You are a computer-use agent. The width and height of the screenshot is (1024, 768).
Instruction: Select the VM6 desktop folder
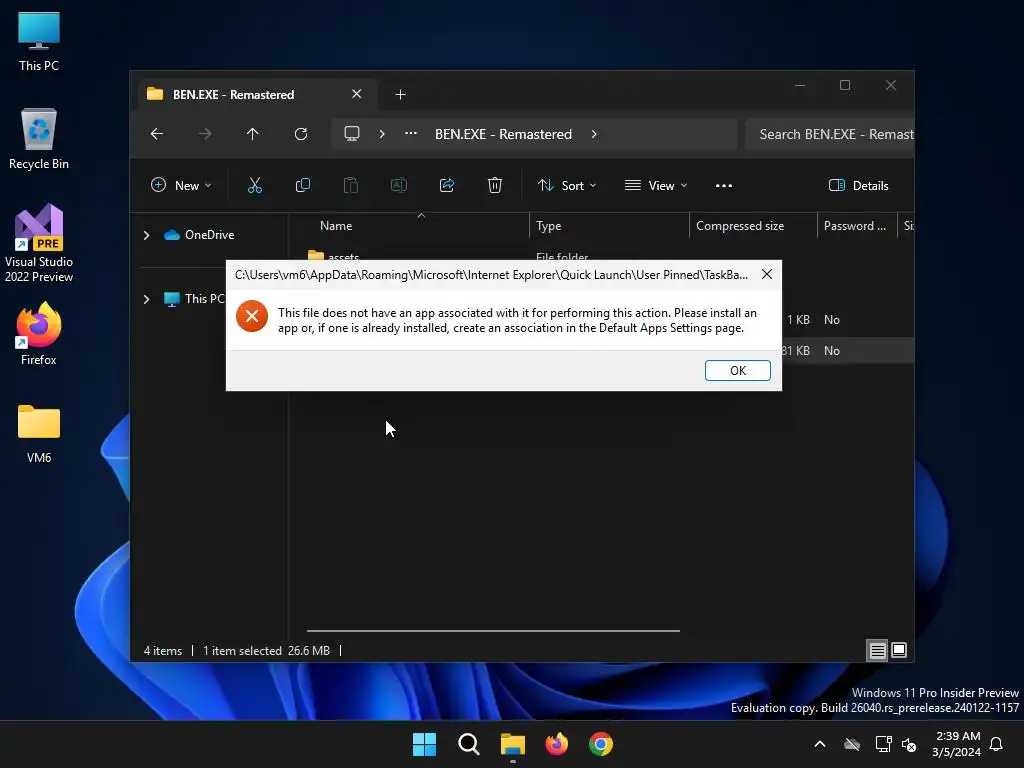(x=39, y=434)
